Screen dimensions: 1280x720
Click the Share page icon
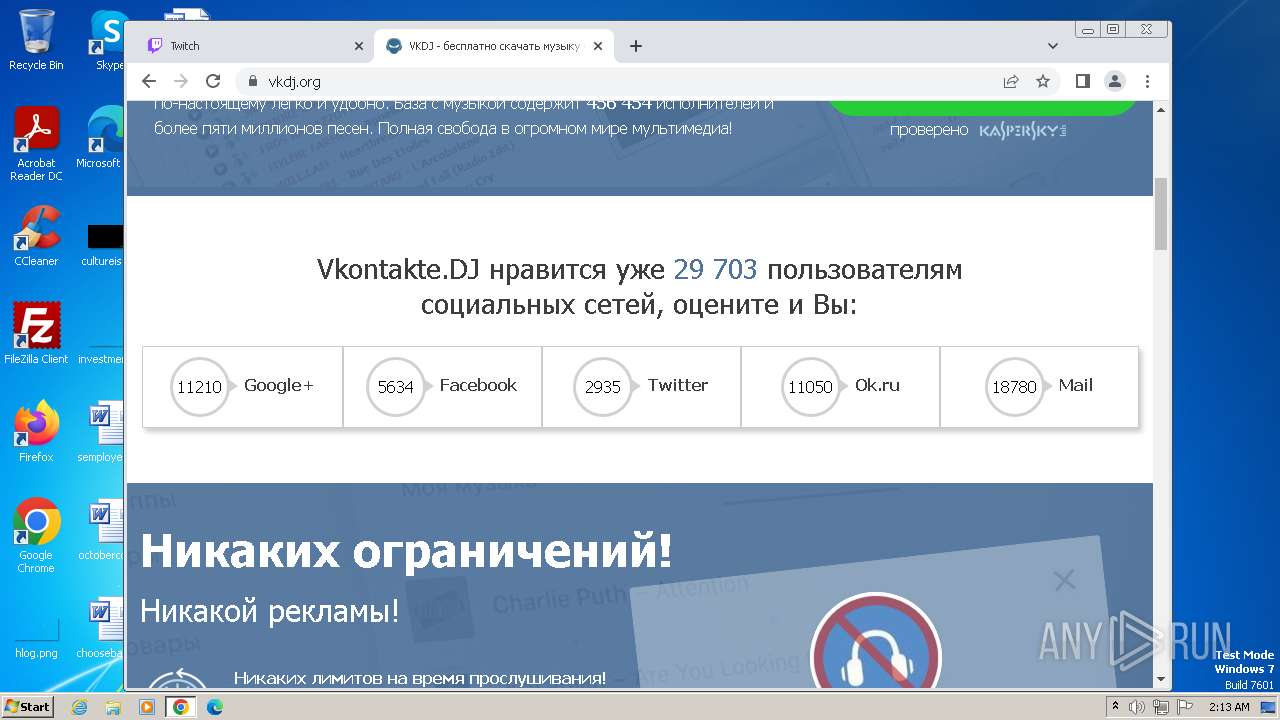tap(1011, 81)
